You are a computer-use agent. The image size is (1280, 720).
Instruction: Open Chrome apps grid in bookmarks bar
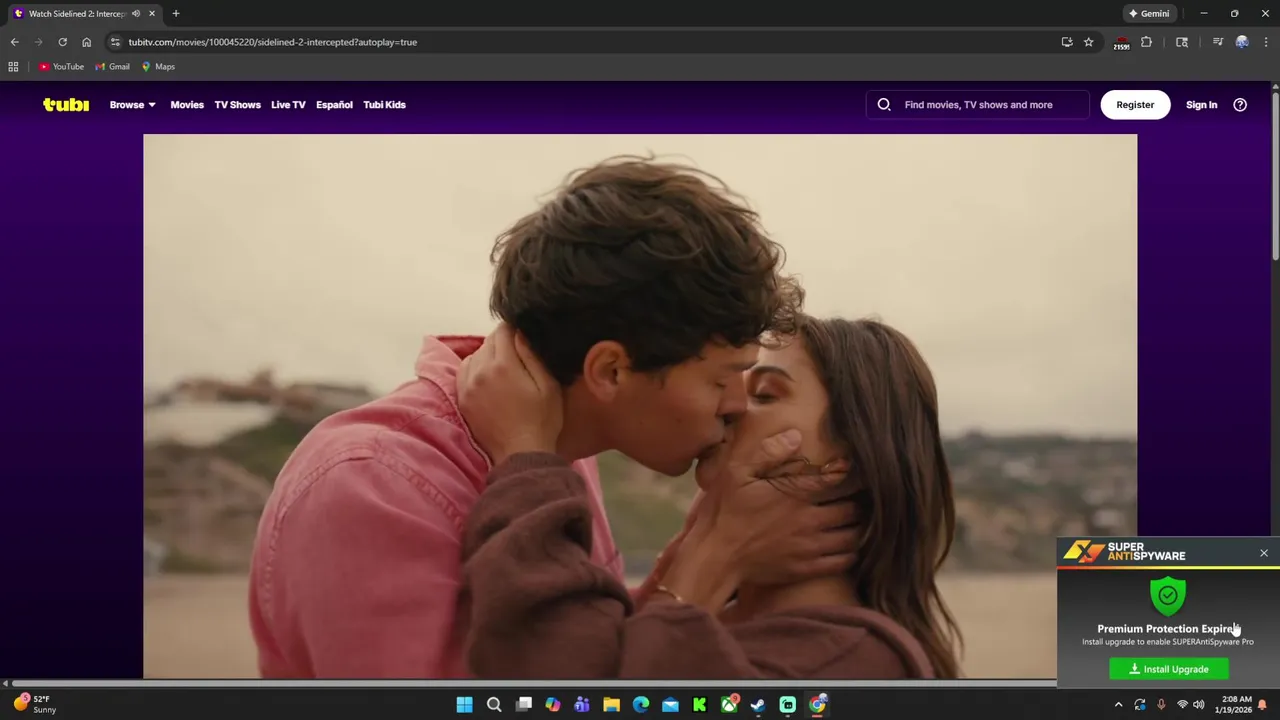coord(13,67)
